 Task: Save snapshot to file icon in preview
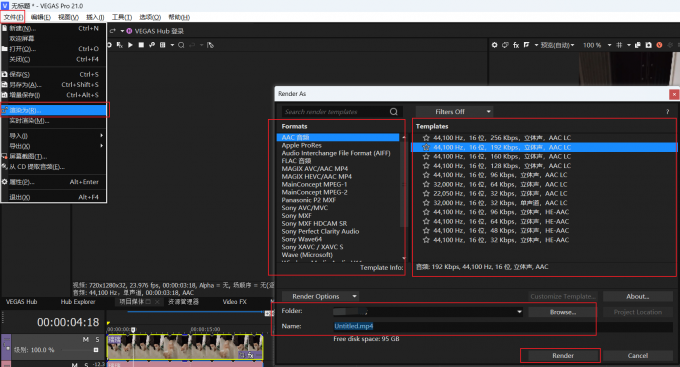click(x=648, y=45)
